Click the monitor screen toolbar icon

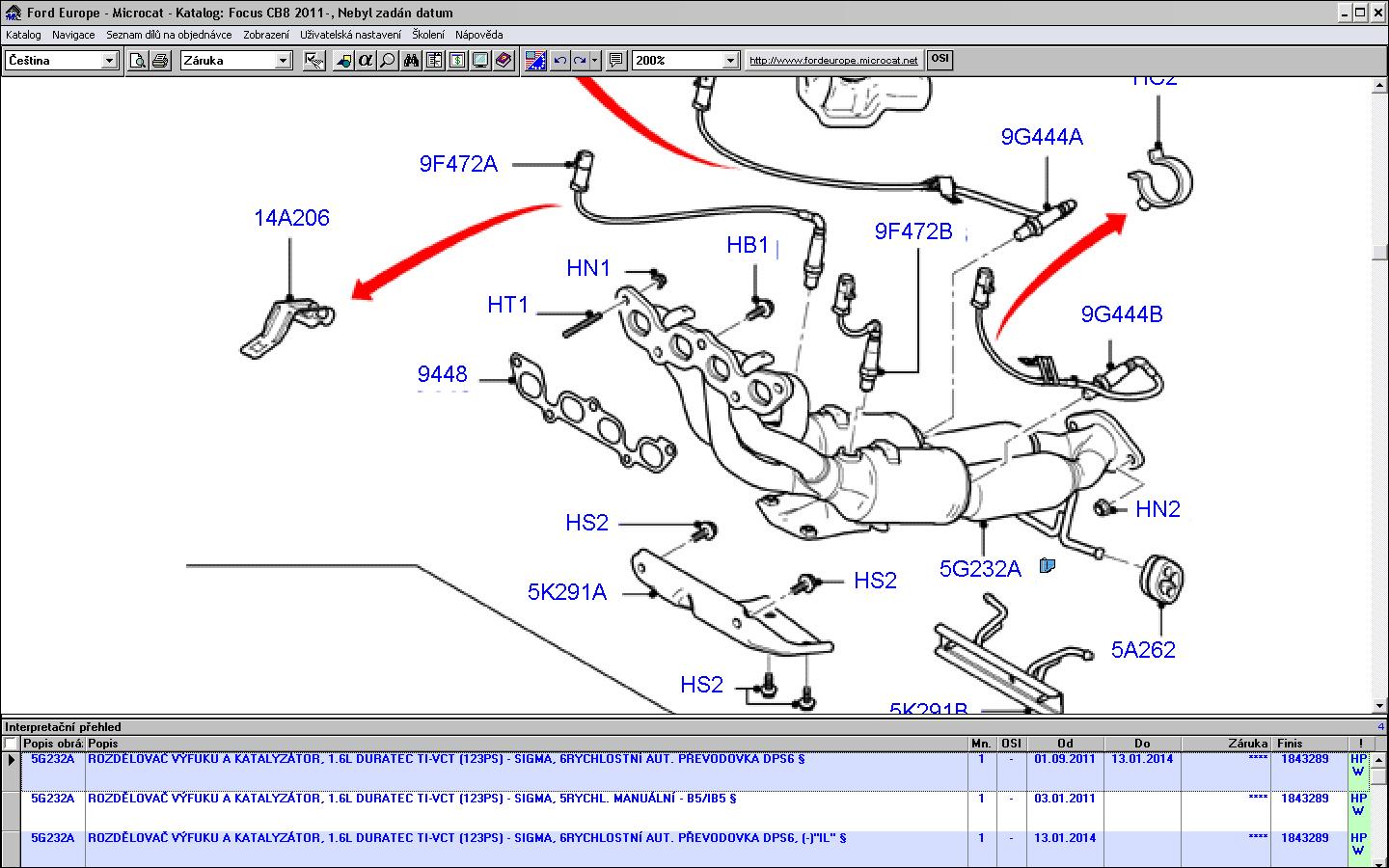pyautogui.click(x=480, y=61)
